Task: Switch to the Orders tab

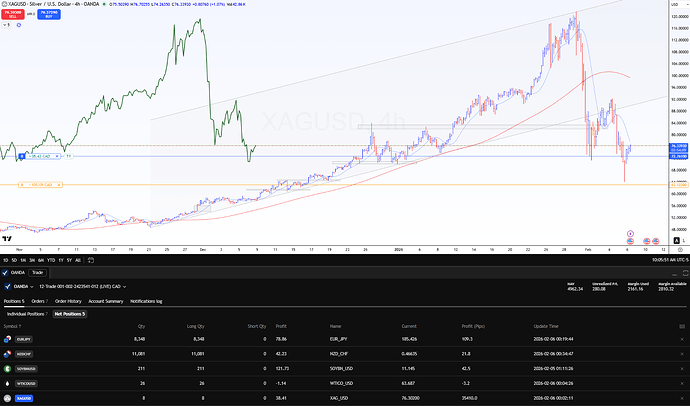Action: coord(40,301)
